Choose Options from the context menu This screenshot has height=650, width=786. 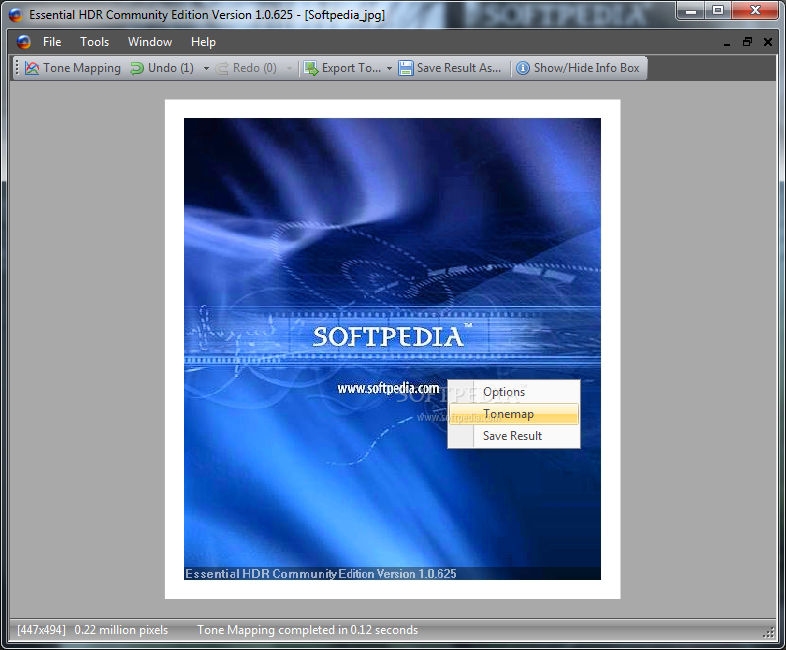(514, 392)
